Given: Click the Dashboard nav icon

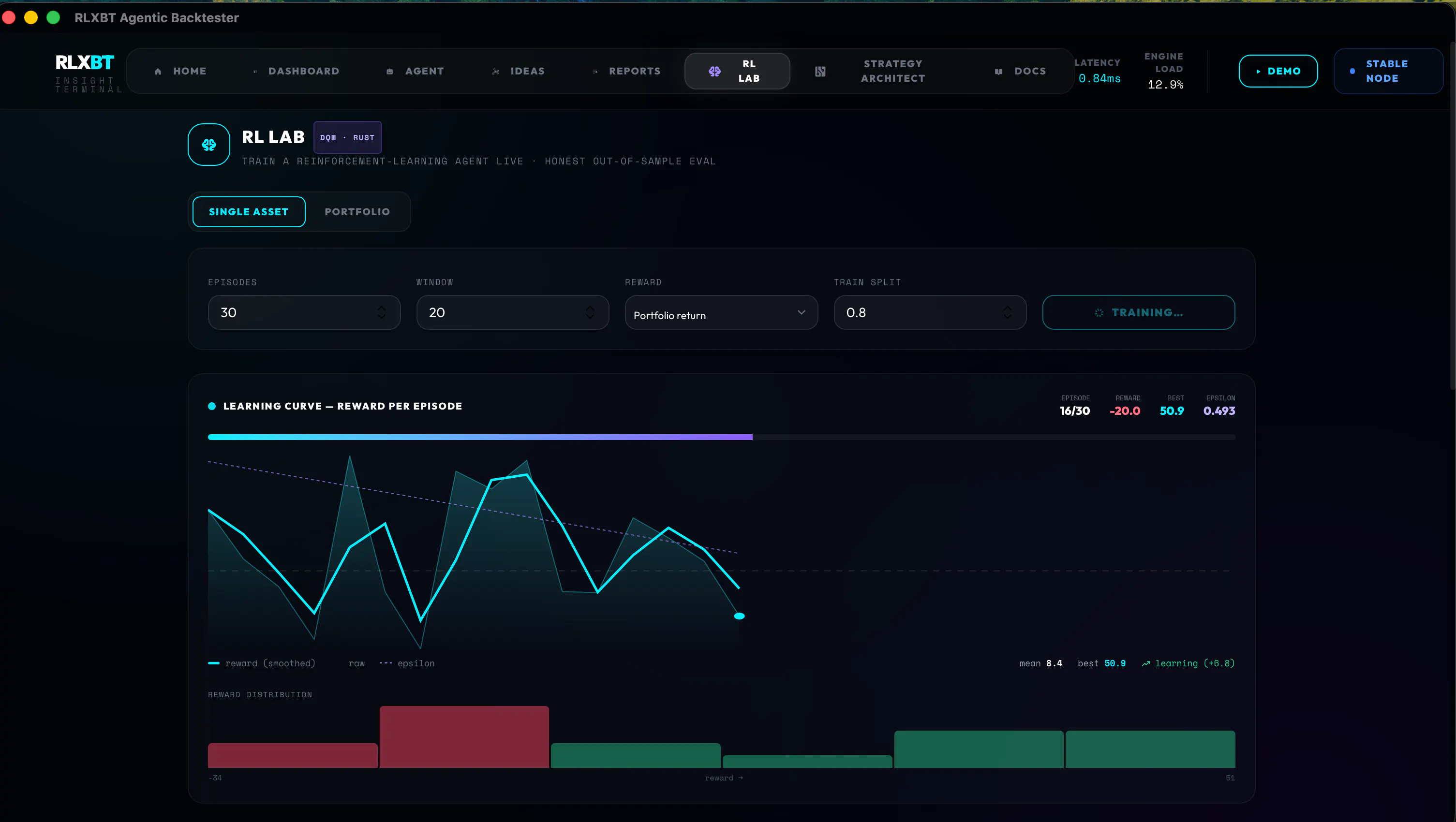Looking at the screenshot, I should (x=255, y=71).
